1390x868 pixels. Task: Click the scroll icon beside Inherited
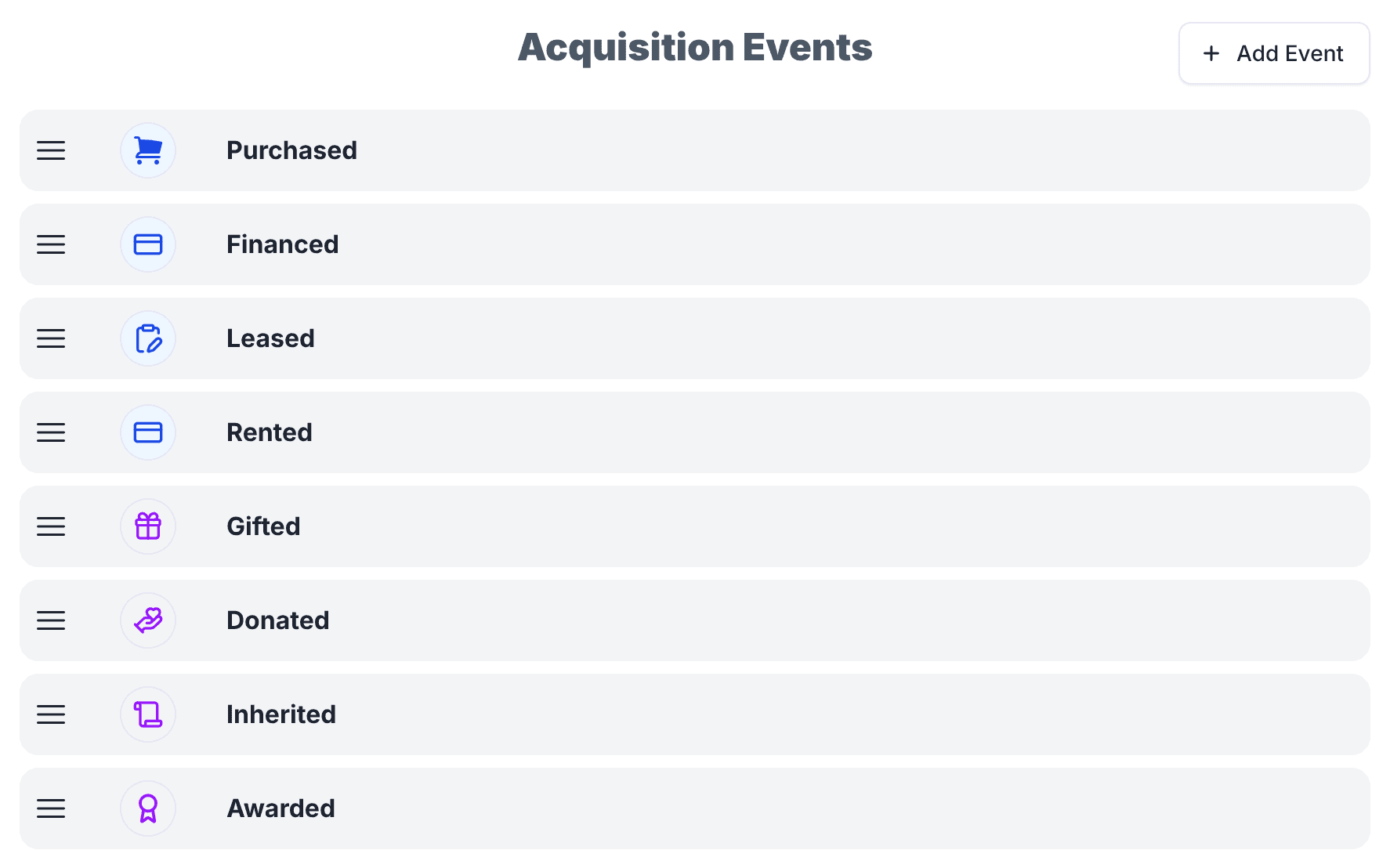[148, 714]
